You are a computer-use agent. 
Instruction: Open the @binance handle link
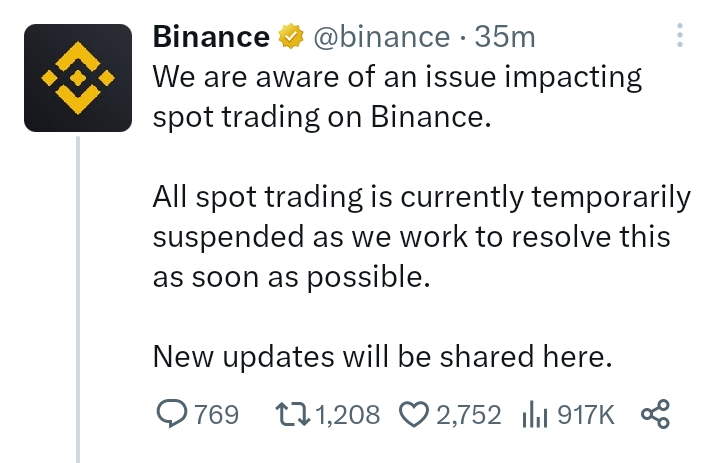click(382, 37)
